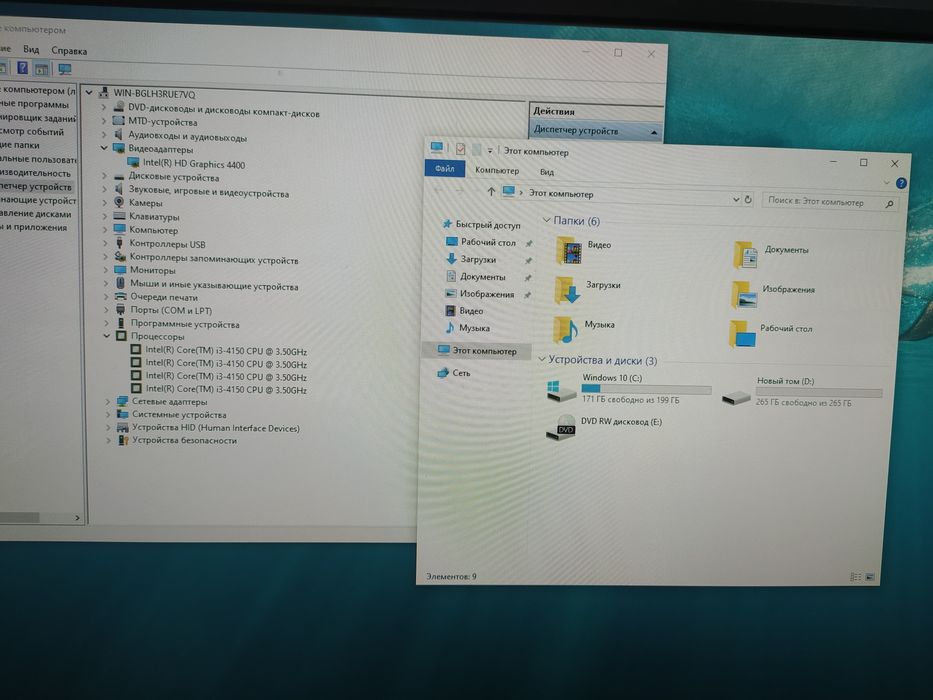Open Музыка in Quick access sidebar
Viewport: 933px width, 700px height.
467,327
